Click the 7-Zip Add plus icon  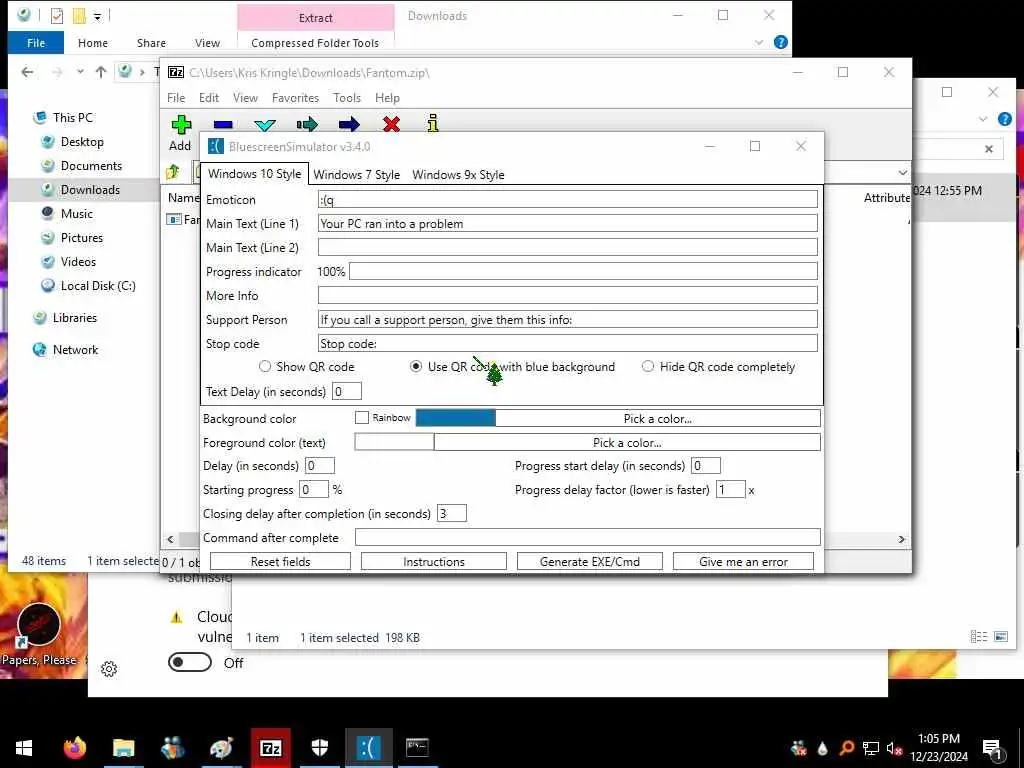click(181, 124)
